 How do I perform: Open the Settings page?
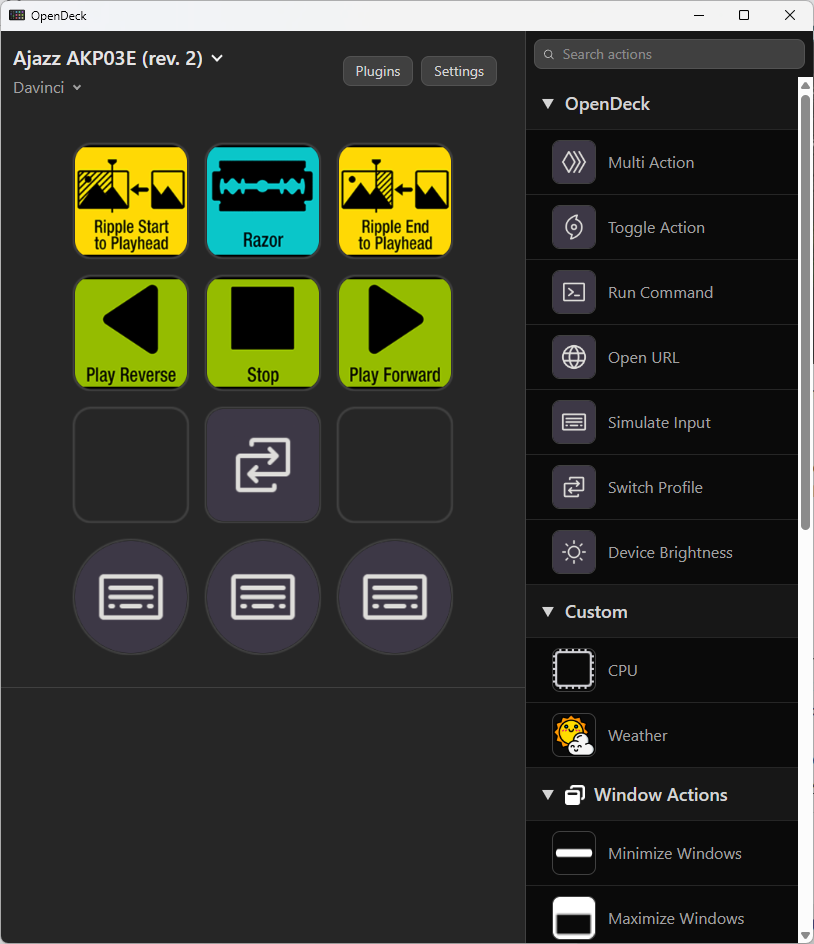[x=458, y=71]
